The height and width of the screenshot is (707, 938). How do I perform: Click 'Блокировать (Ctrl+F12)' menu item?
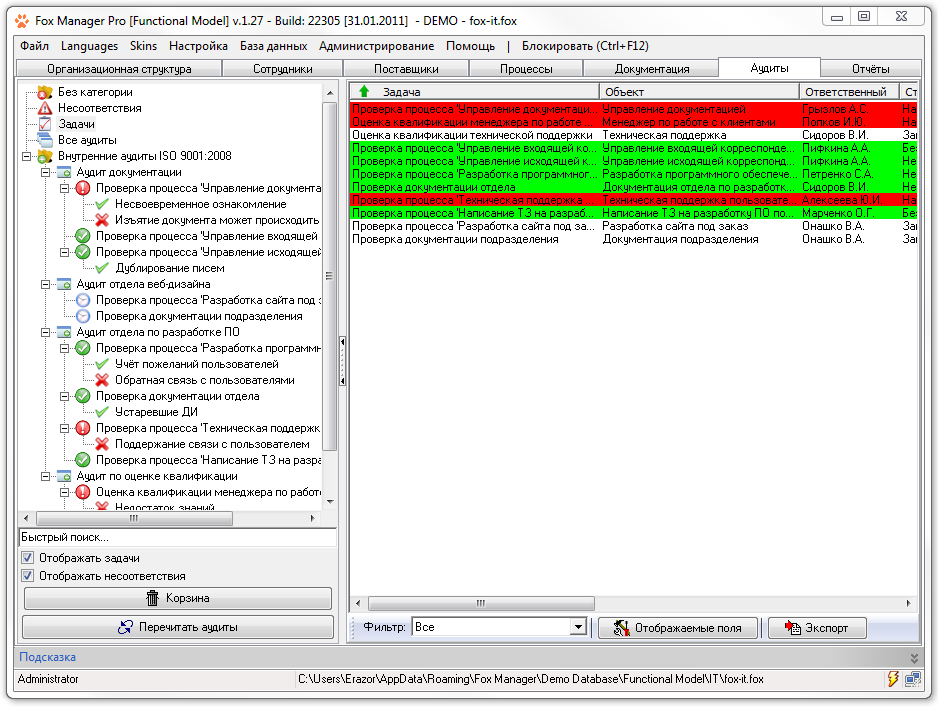pyautogui.click(x=585, y=46)
